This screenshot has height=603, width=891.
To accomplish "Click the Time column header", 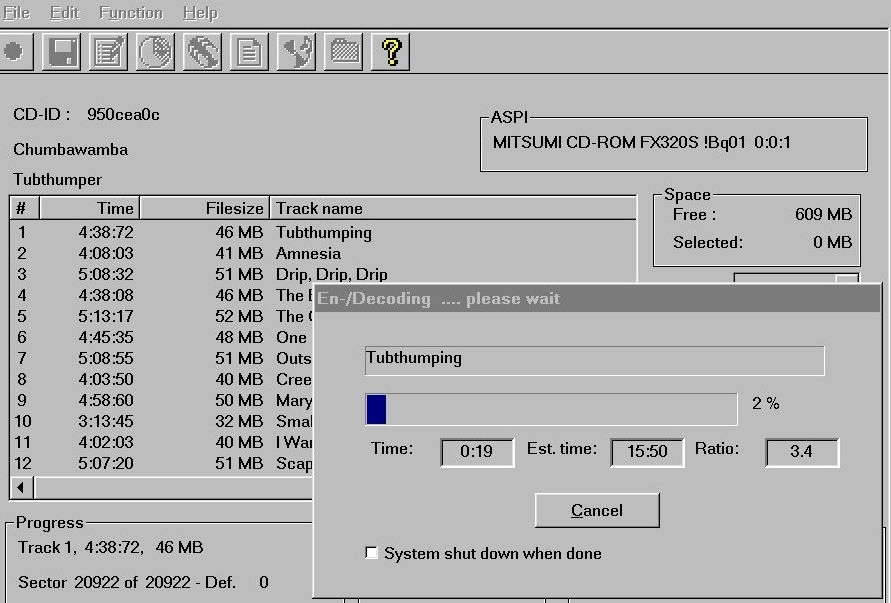I will point(90,209).
